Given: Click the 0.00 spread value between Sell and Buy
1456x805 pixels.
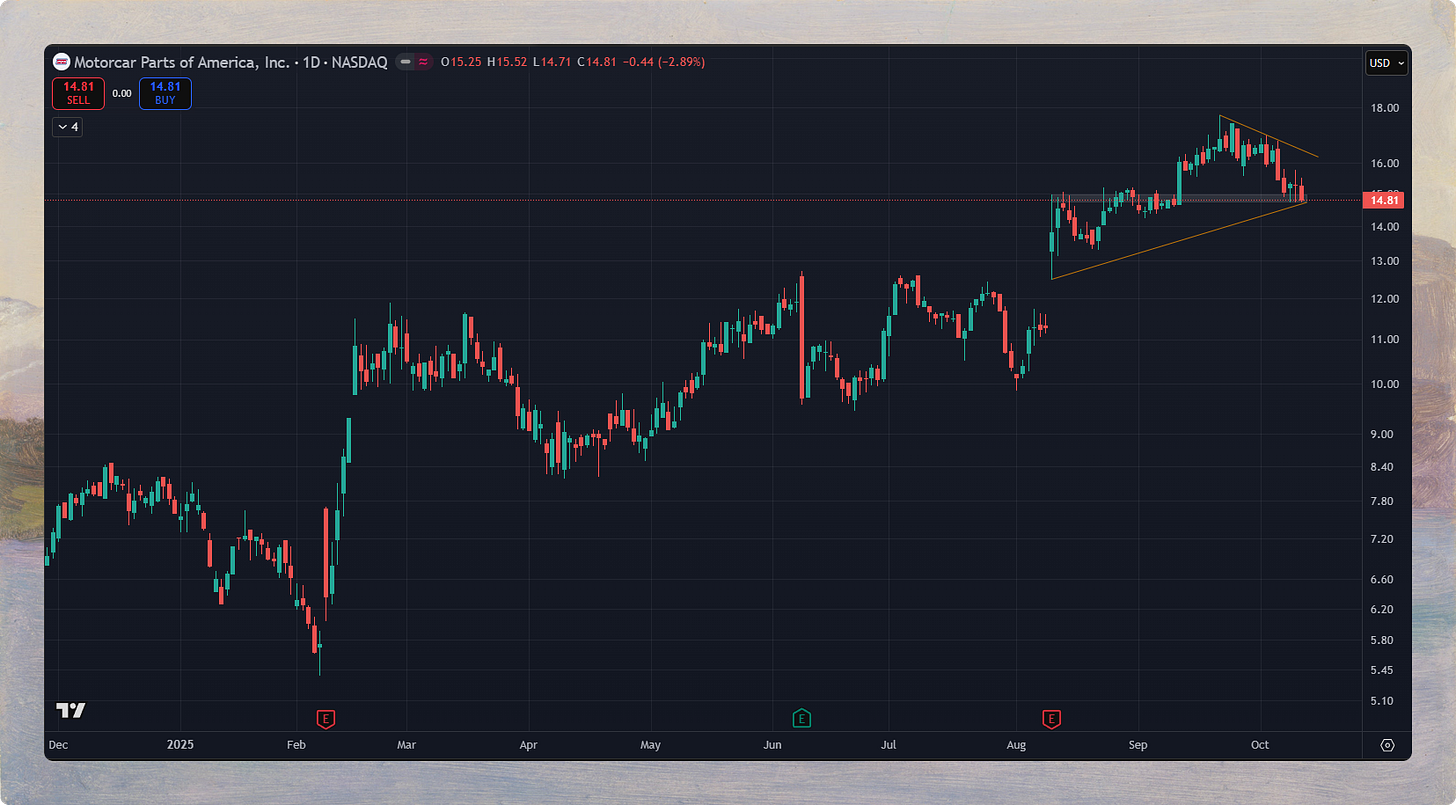Looking at the screenshot, I should coord(121,94).
